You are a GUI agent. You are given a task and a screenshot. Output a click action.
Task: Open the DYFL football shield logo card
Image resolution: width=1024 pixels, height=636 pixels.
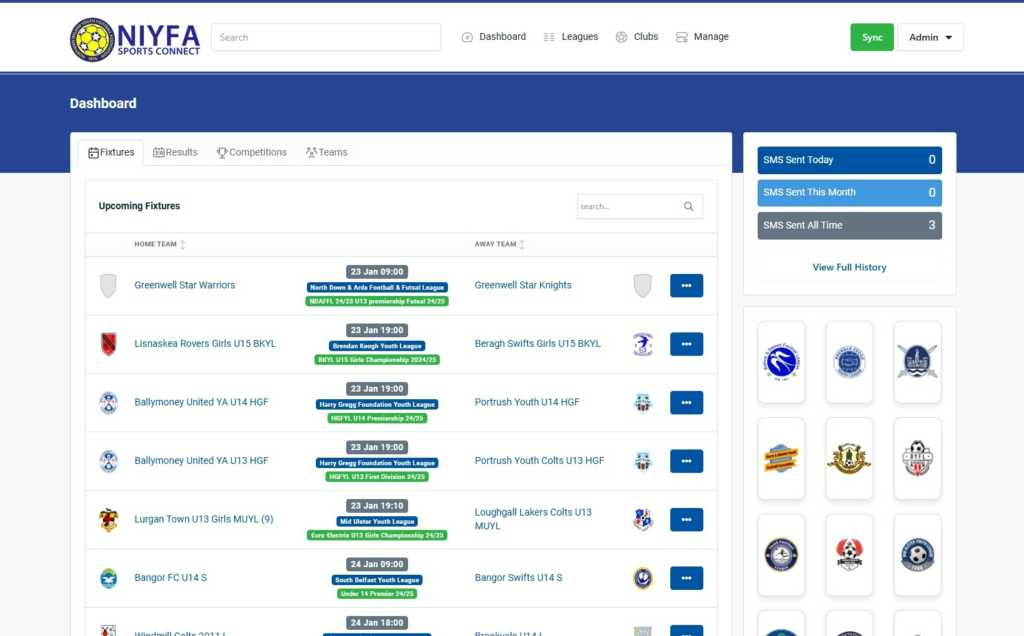click(x=917, y=458)
